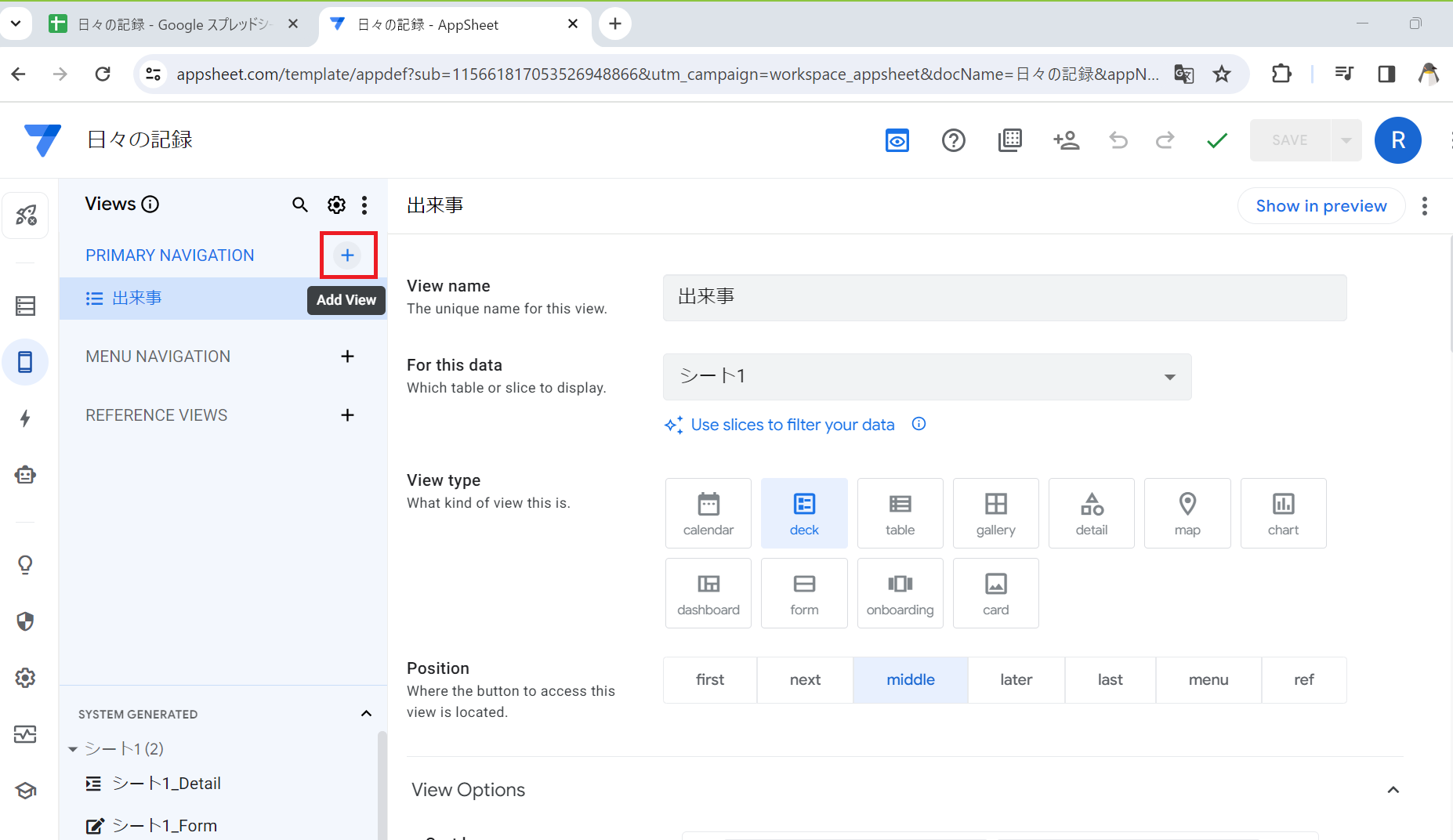
Task: Open the SAVE button dropdown arrow
Action: (x=1346, y=140)
